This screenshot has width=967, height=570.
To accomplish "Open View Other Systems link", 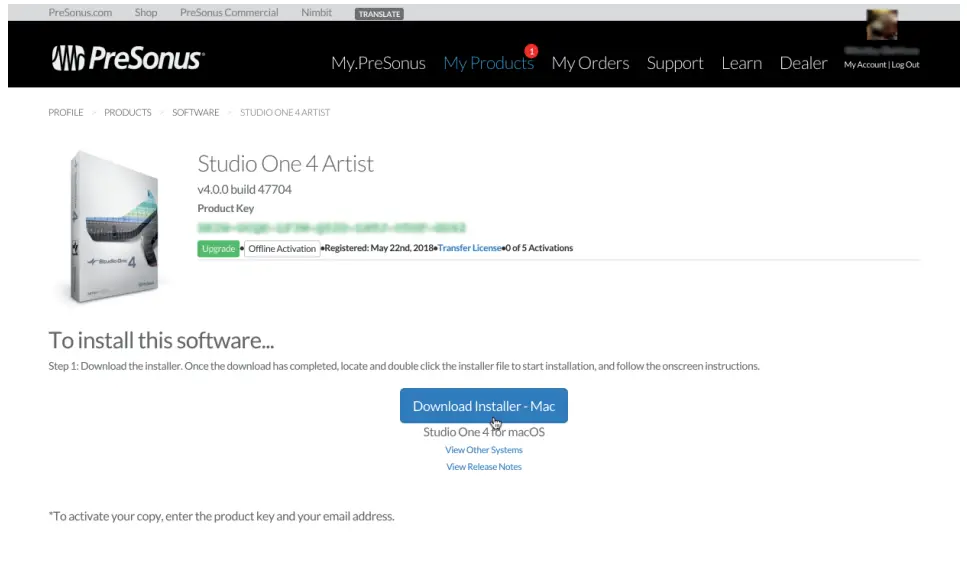I will point(484,450).
